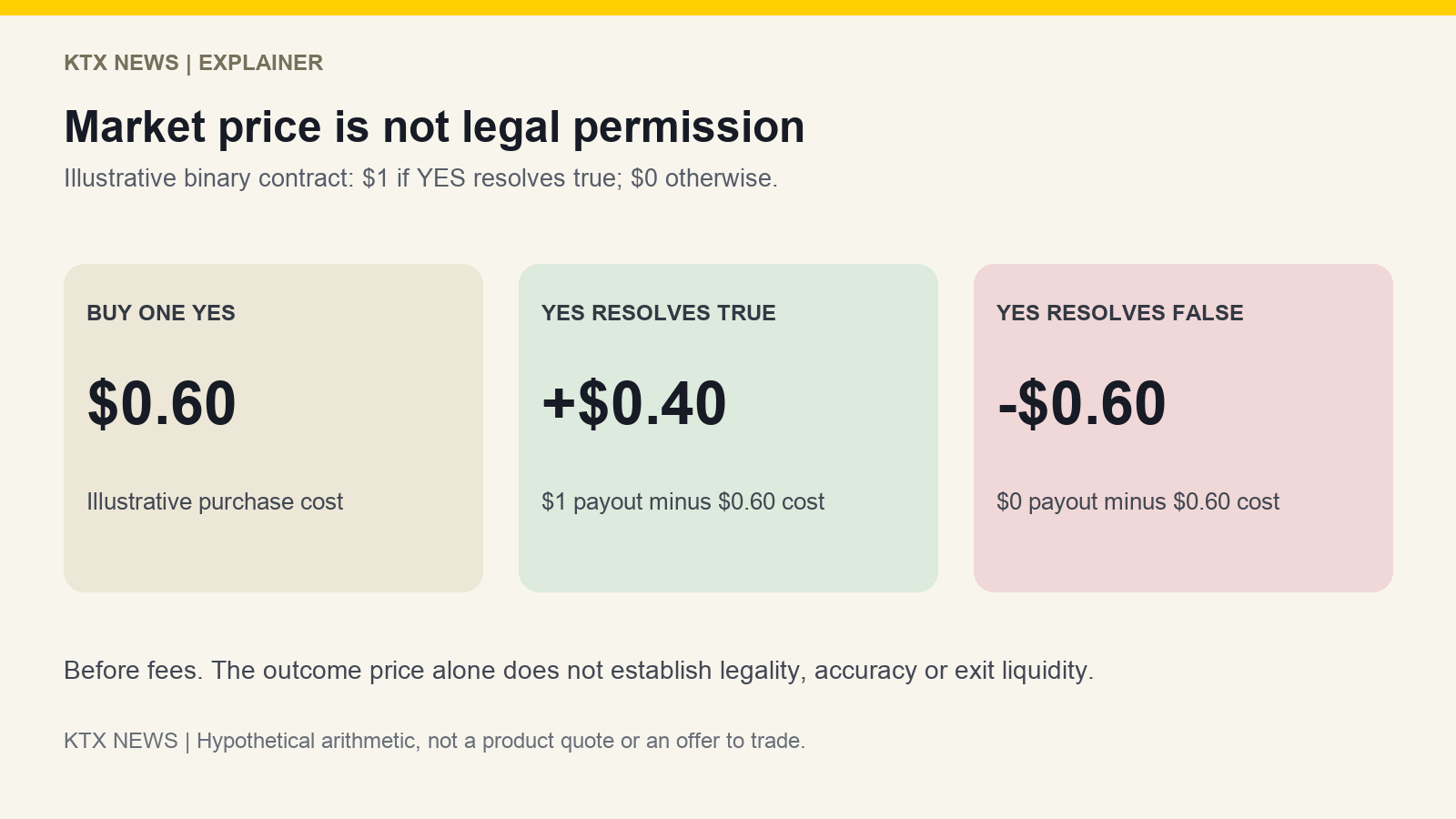
Task: Click the KTX NEWS | EXPLAINER header label
Action: pyautogui.click(x=193, y=63)
